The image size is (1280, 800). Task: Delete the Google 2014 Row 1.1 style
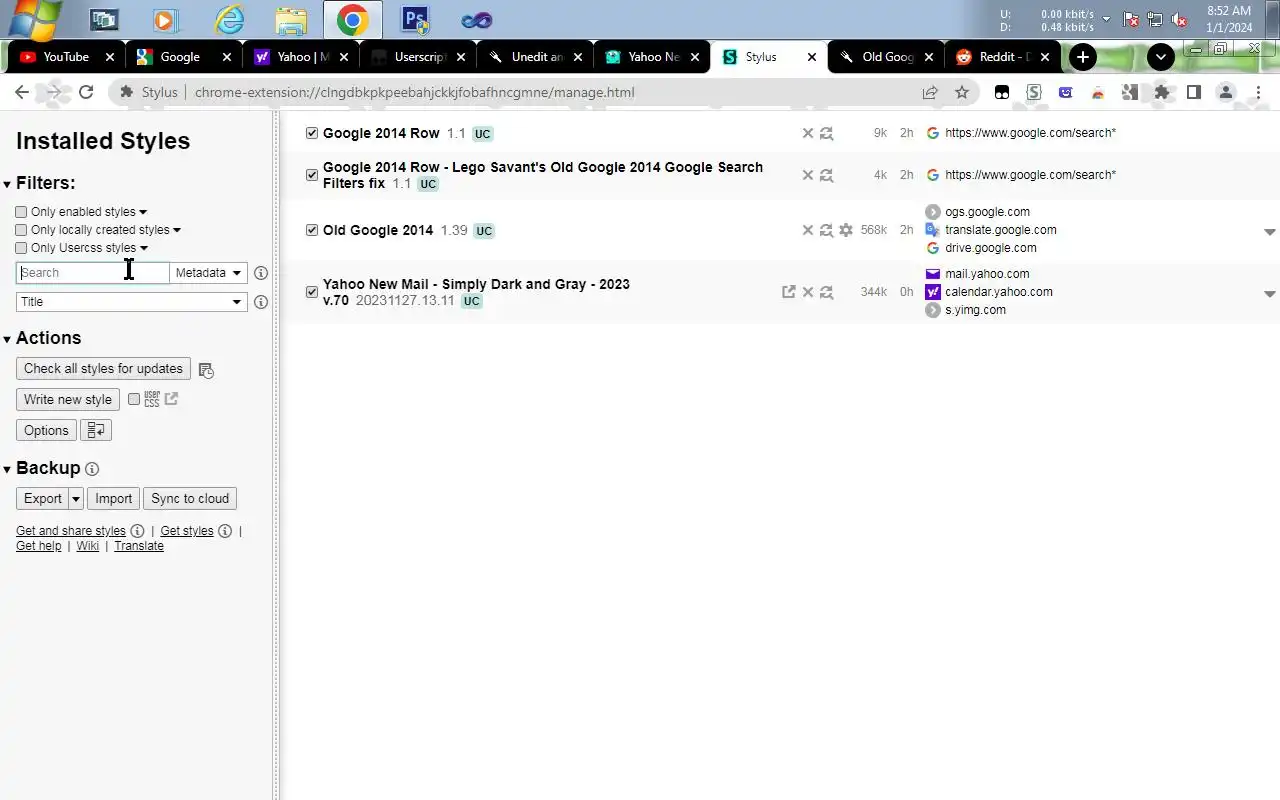[808, 133]
